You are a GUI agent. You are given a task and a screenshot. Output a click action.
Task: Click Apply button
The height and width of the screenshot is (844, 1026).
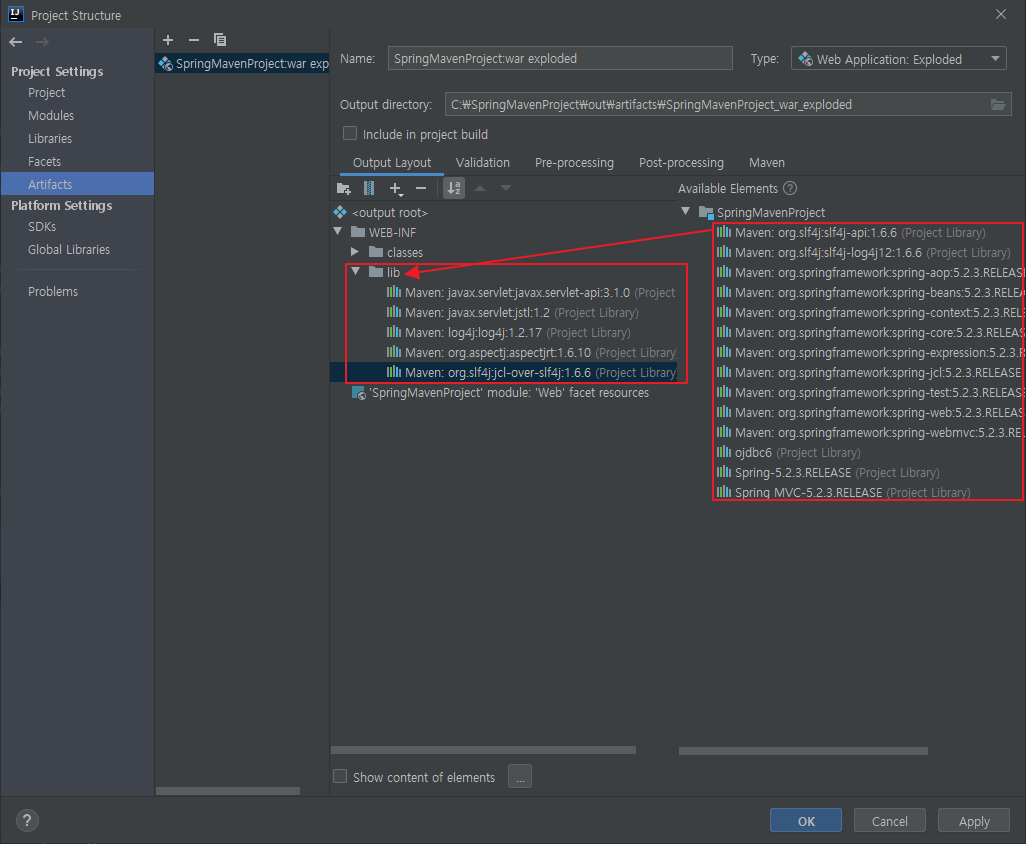coord(974,820)
